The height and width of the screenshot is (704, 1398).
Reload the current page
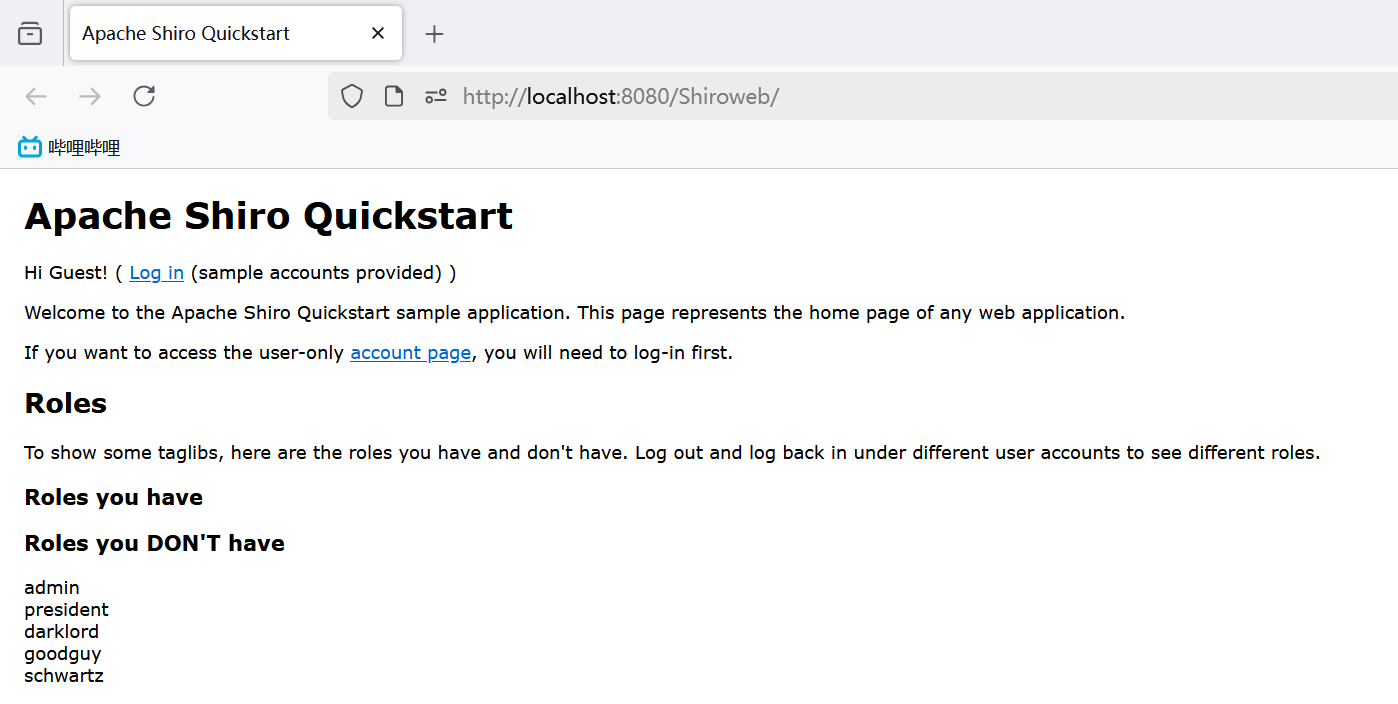144,96
